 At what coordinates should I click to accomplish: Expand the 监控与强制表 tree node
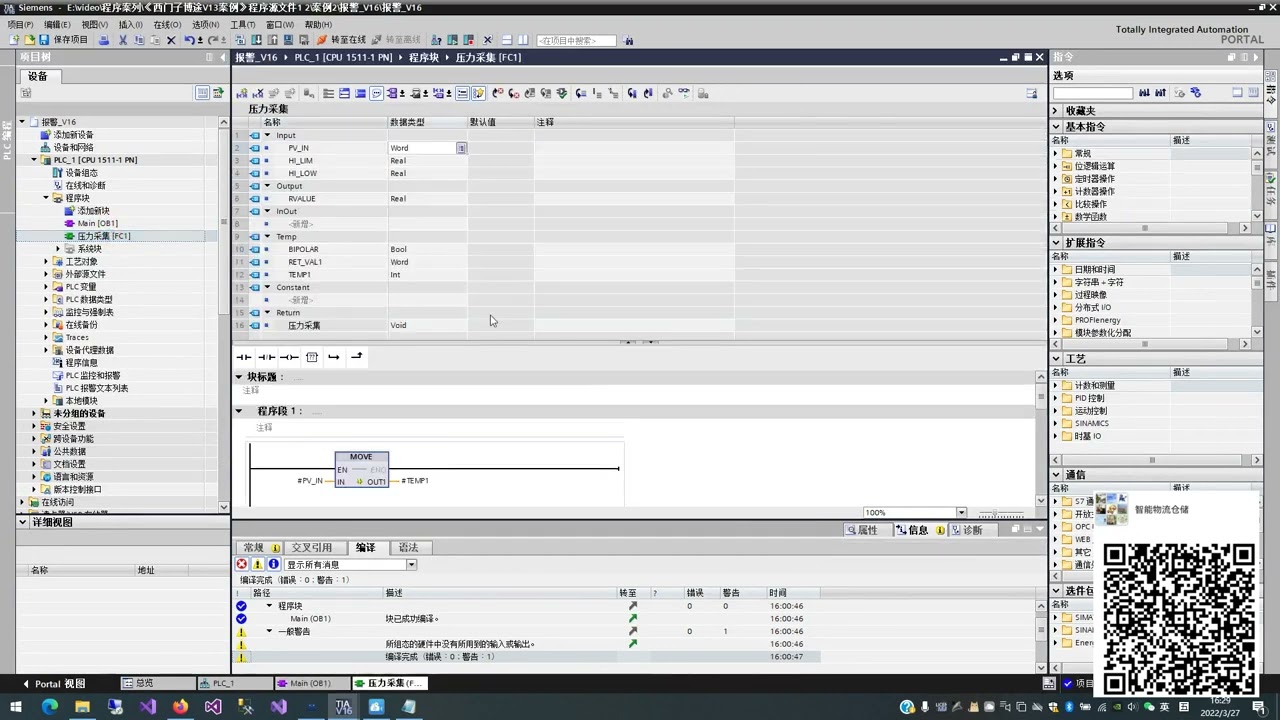pos(46,312)
